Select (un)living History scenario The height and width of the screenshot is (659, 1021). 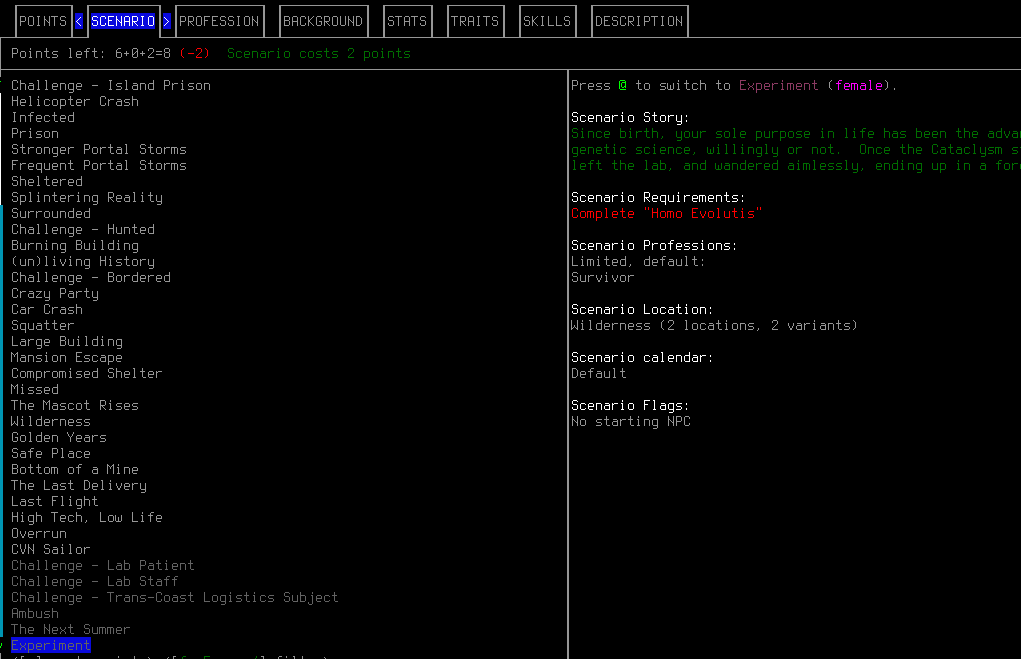point(83,261)
